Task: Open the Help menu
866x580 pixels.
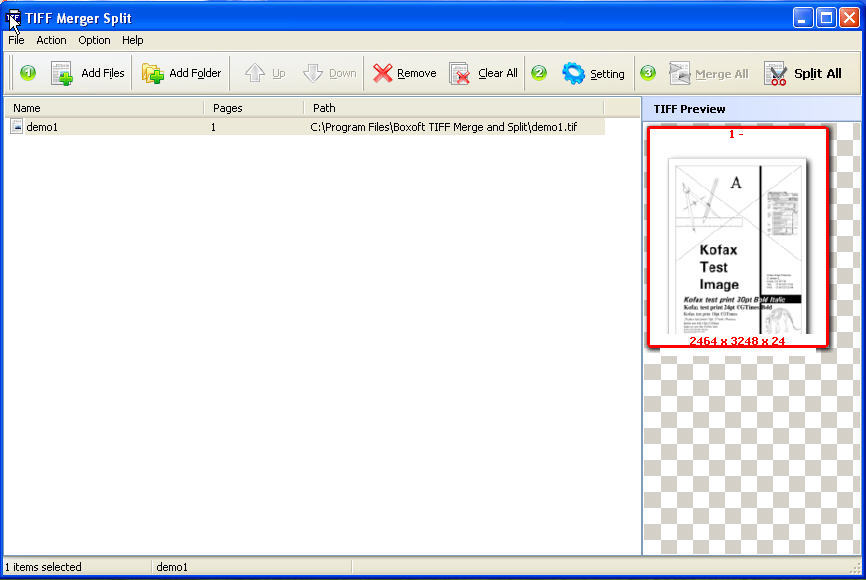Action: point(133,40)
